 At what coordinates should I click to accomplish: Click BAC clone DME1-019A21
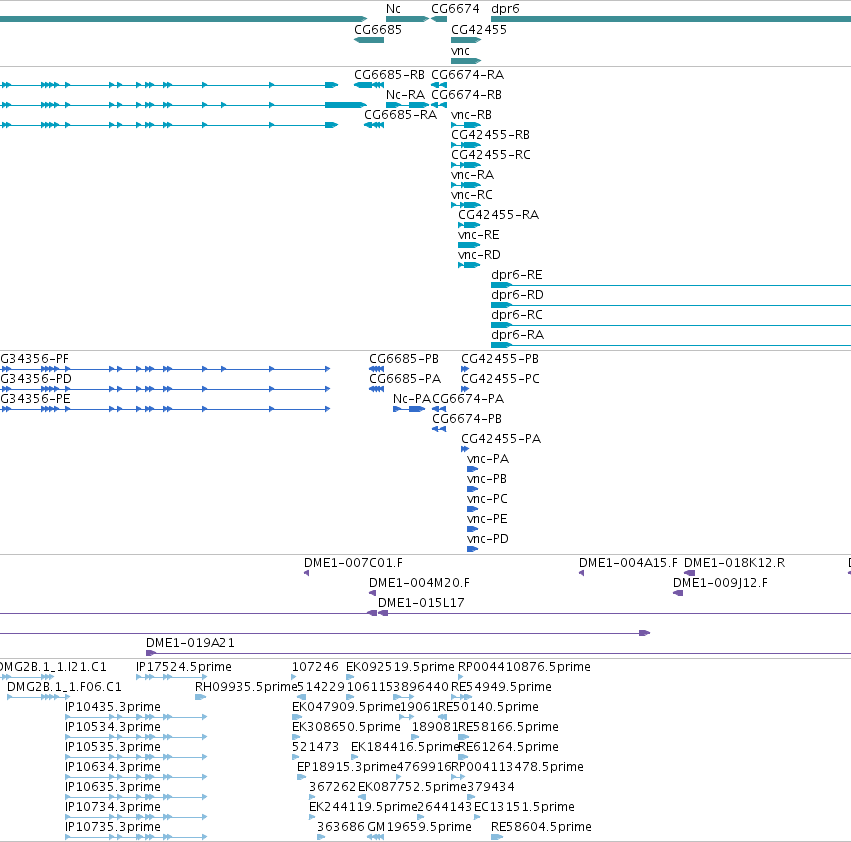190,643
